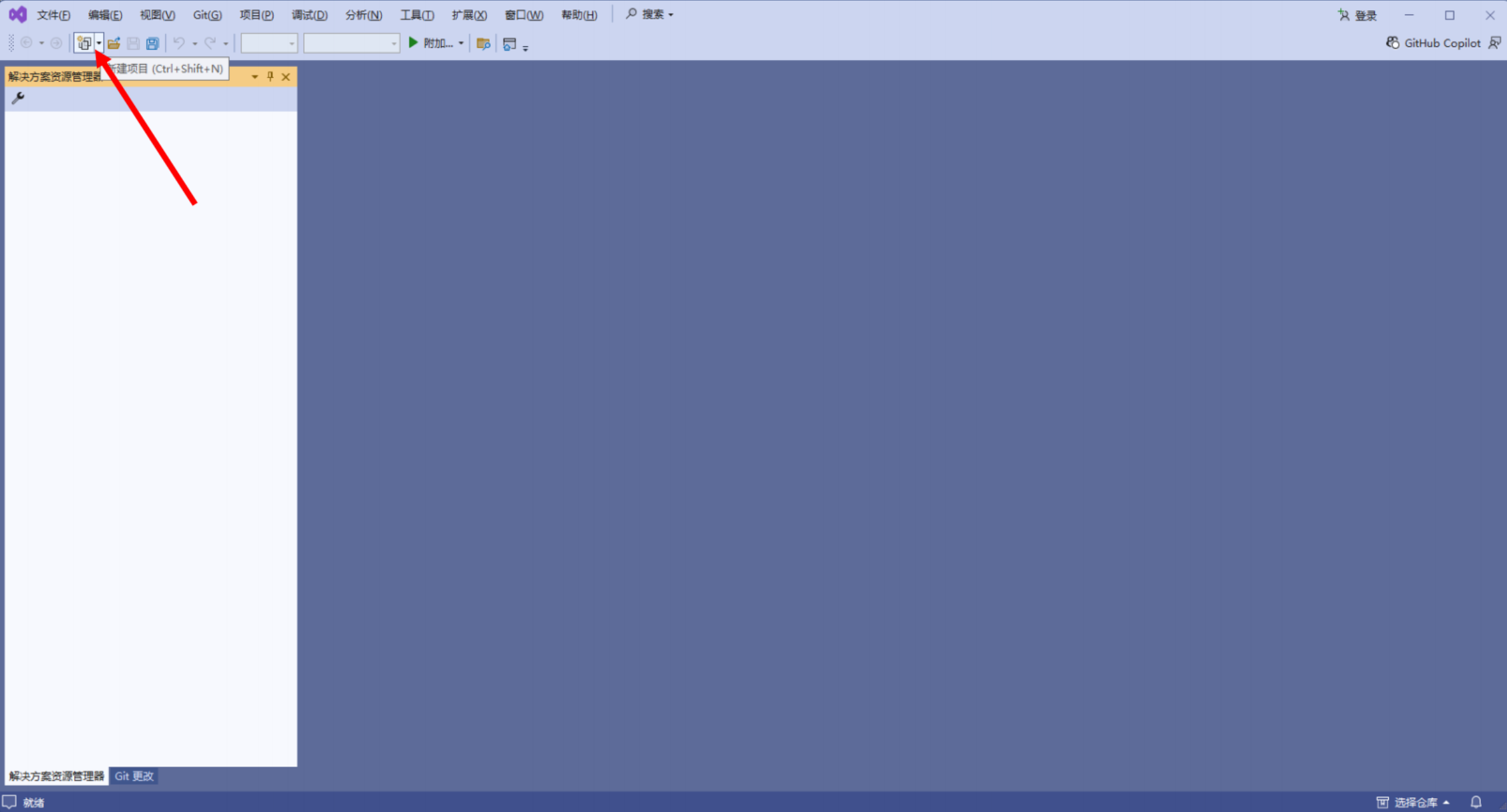Image resolution: width=1507 pixels, height=812 pixels.
Task: Expand the New Project dropdown arrow
Action: pyautogui.click(x=99, y=43)
